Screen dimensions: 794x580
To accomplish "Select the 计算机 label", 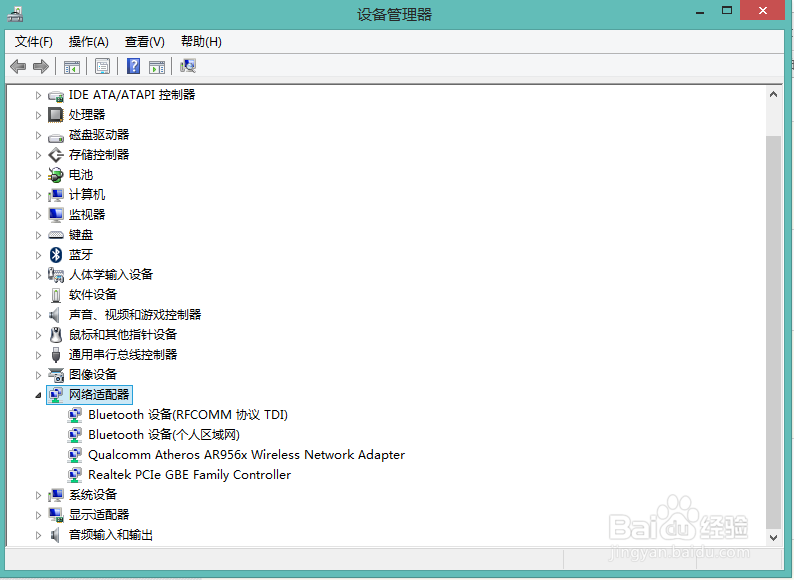I will (x=87, y=195).
